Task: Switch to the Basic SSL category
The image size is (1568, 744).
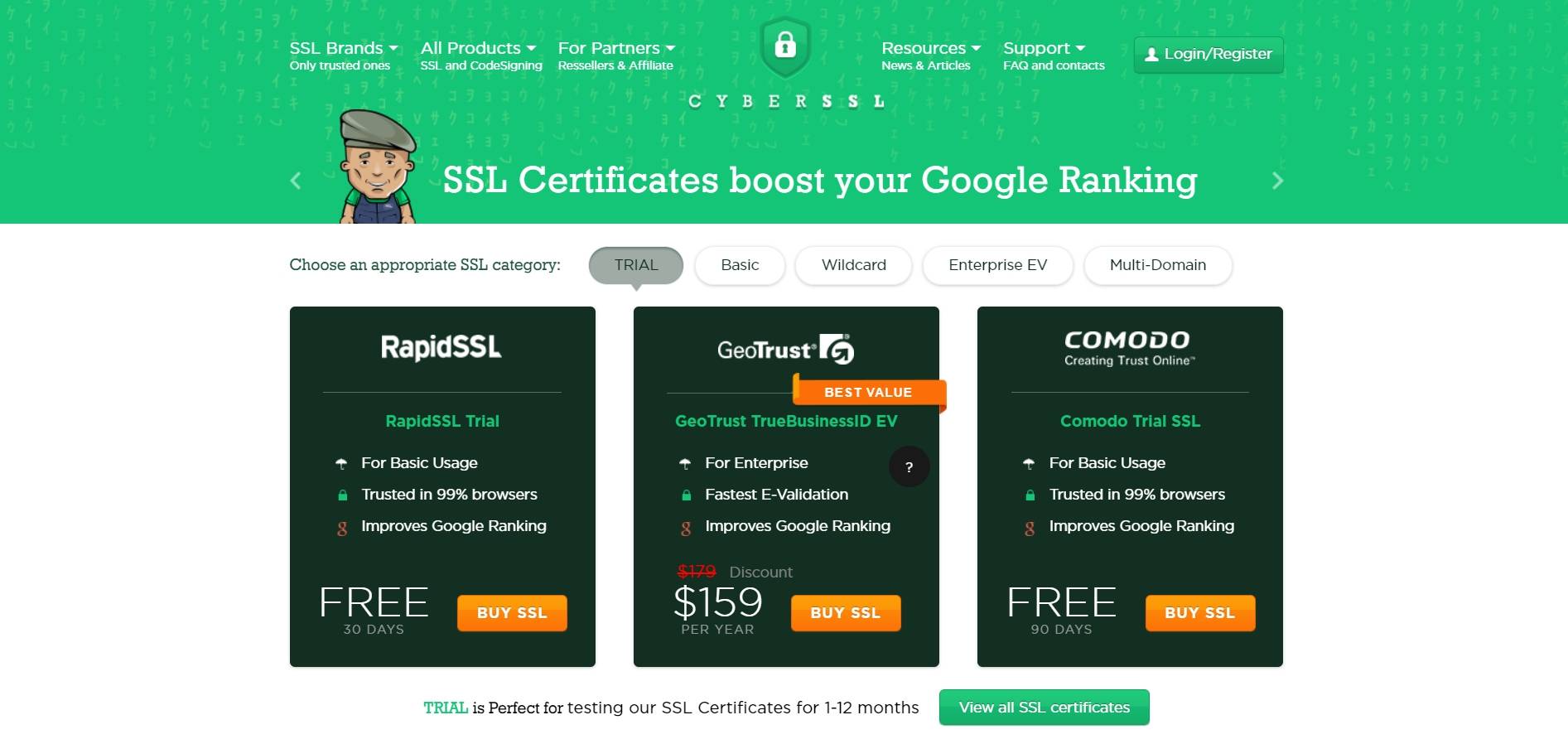Action: (x=740, y=265)
